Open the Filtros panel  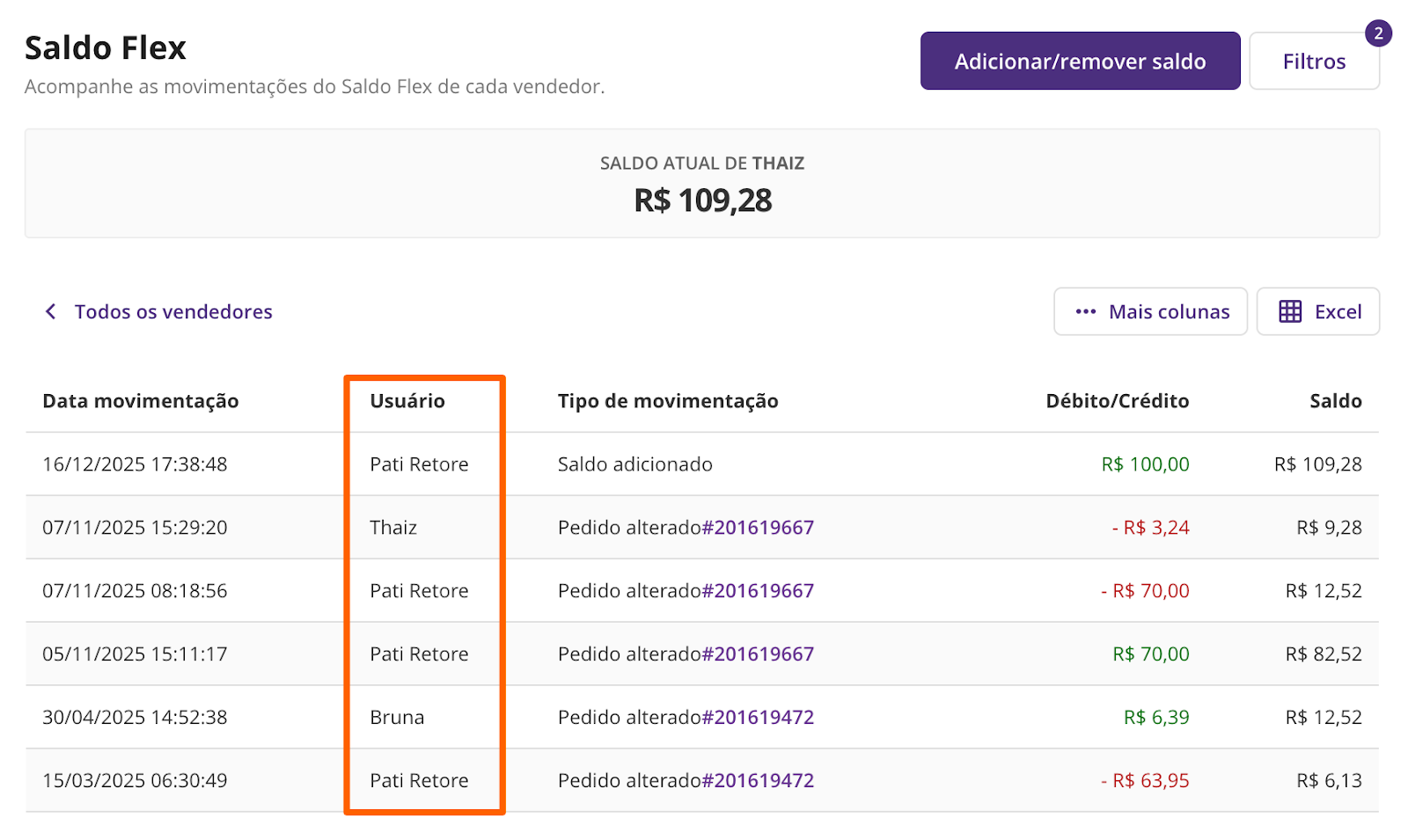[1313, 62]
